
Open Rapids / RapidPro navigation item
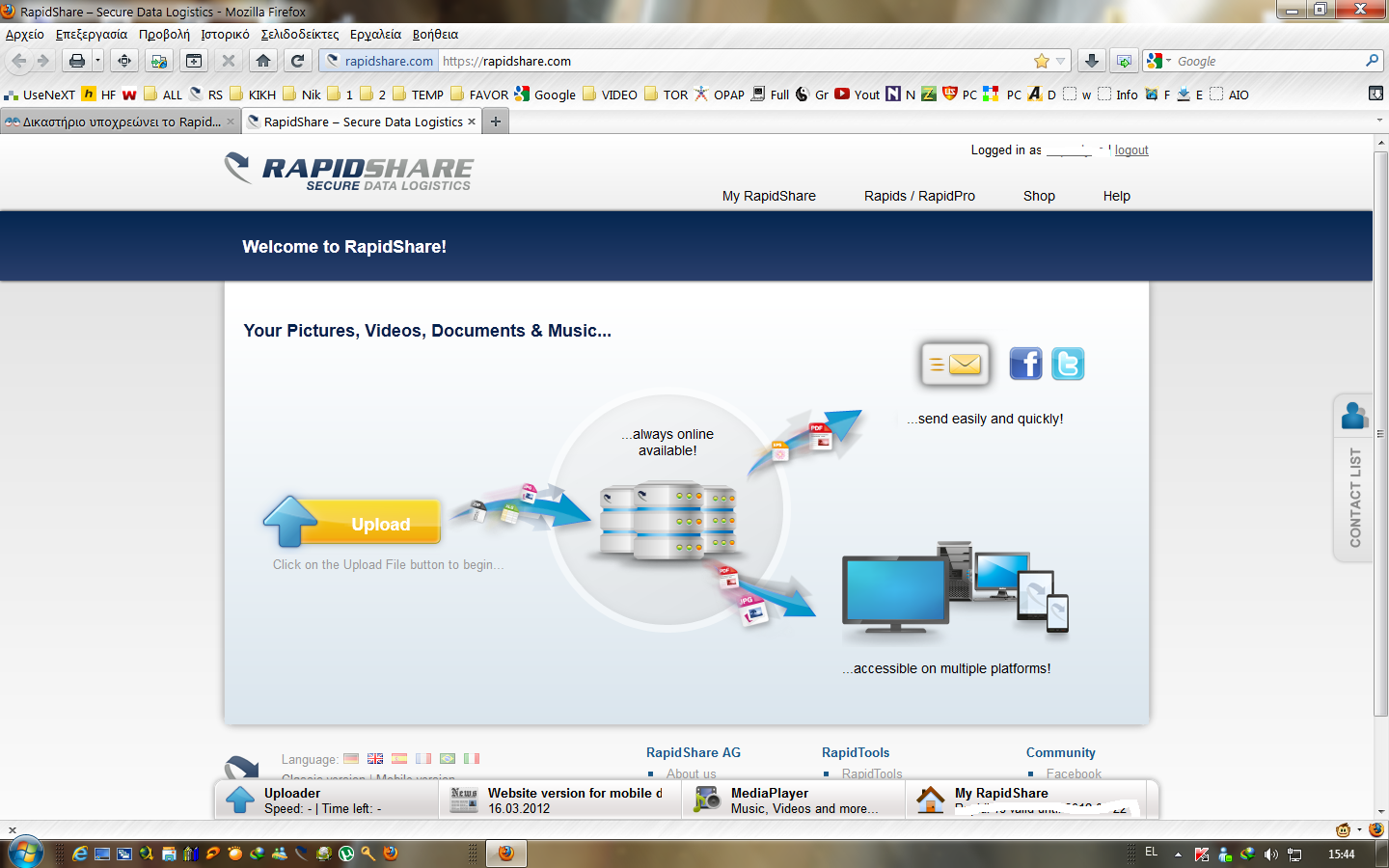click(x=919, y=196)
